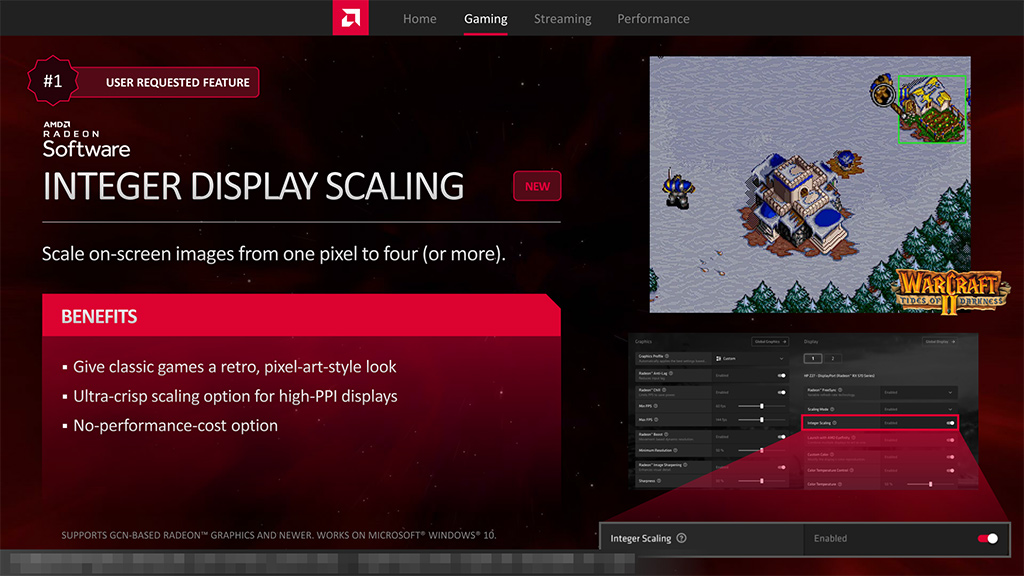Click the Global Graphics button

click(770, 342)
